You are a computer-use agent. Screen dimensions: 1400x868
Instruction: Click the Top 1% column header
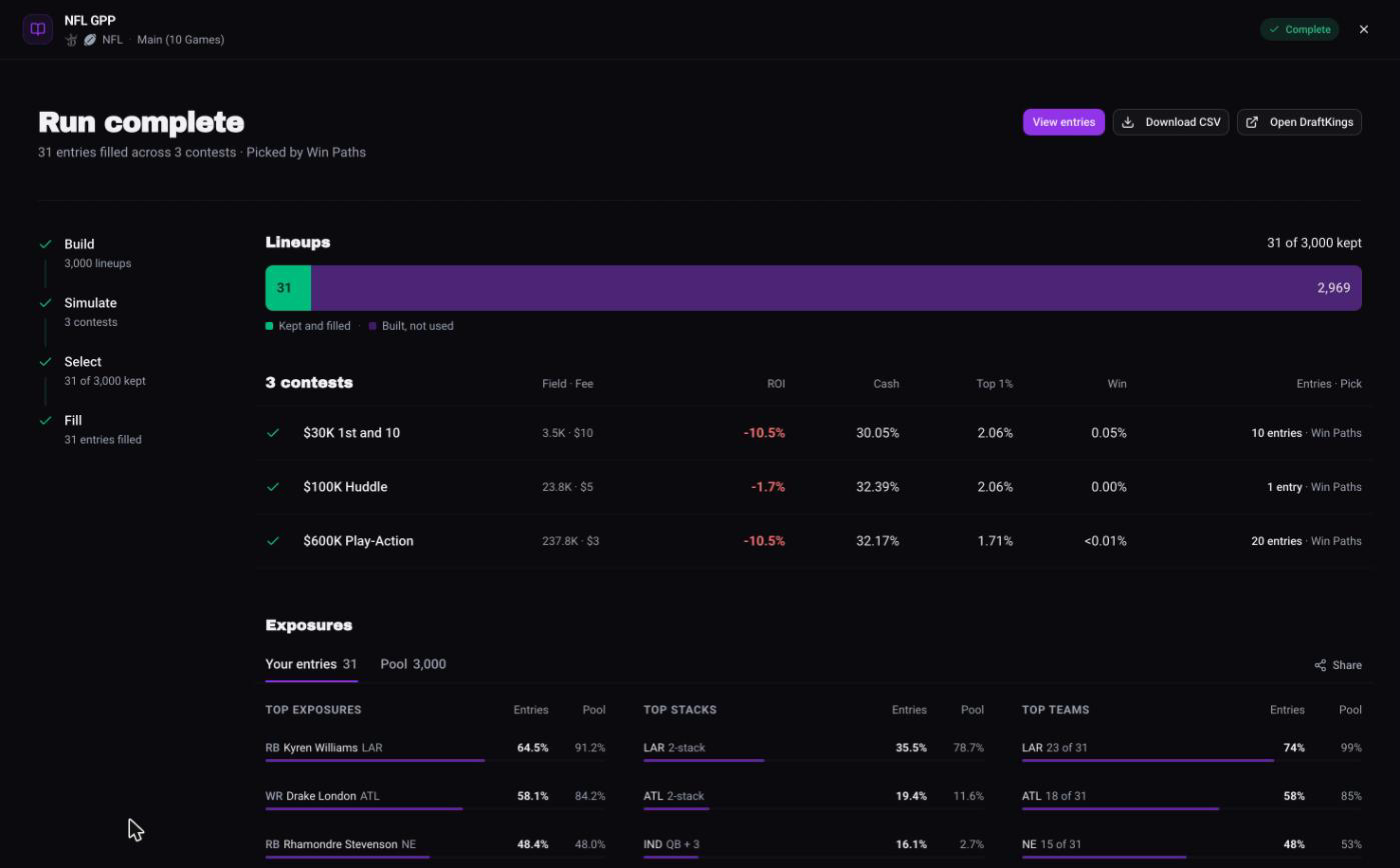click(994, 384)
